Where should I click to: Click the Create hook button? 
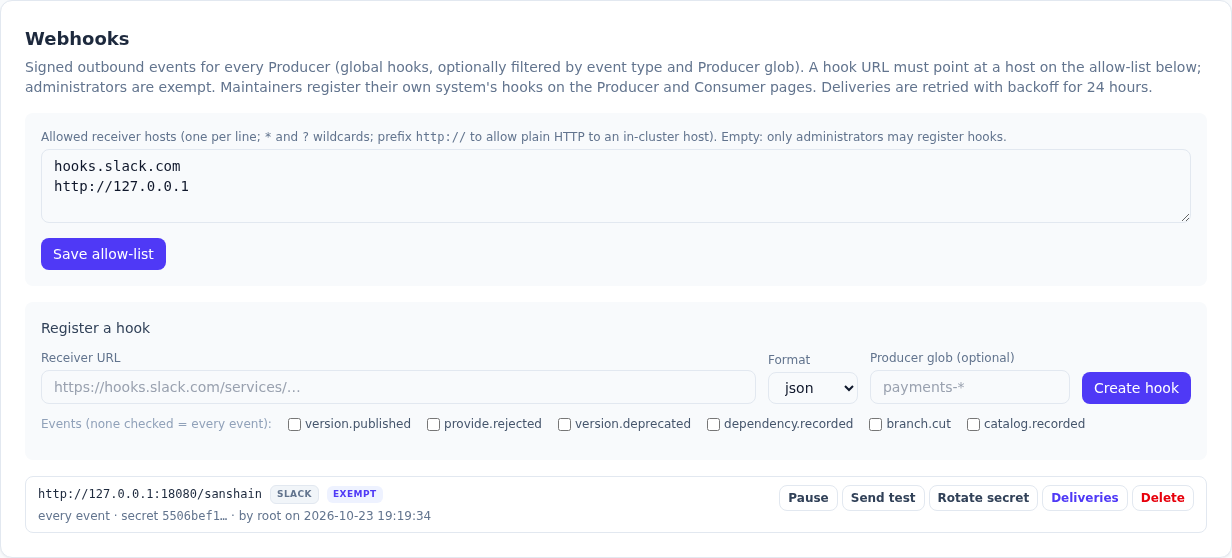click(1136, 388)
